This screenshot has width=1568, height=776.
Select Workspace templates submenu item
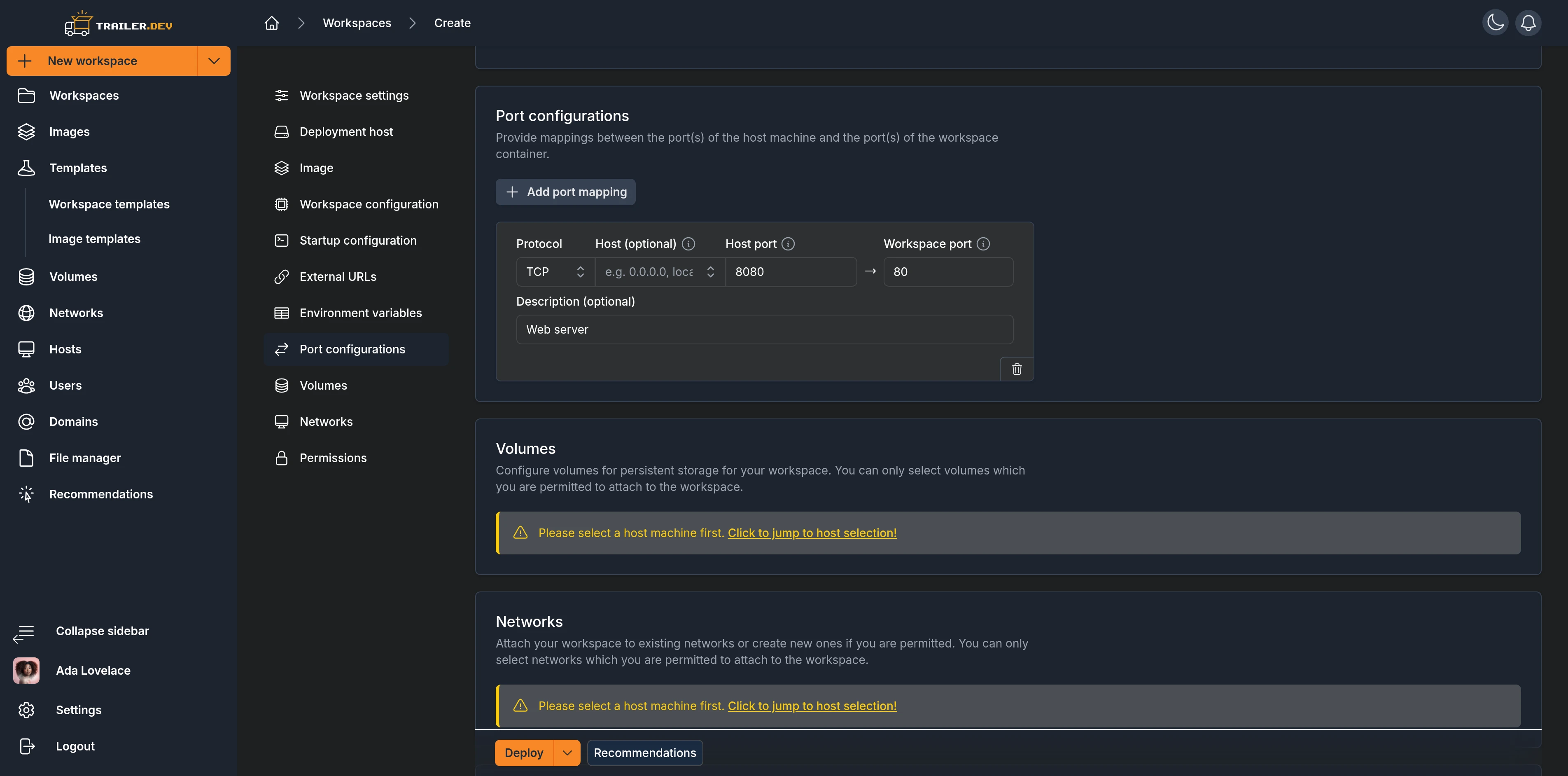[x=109, y=204]
